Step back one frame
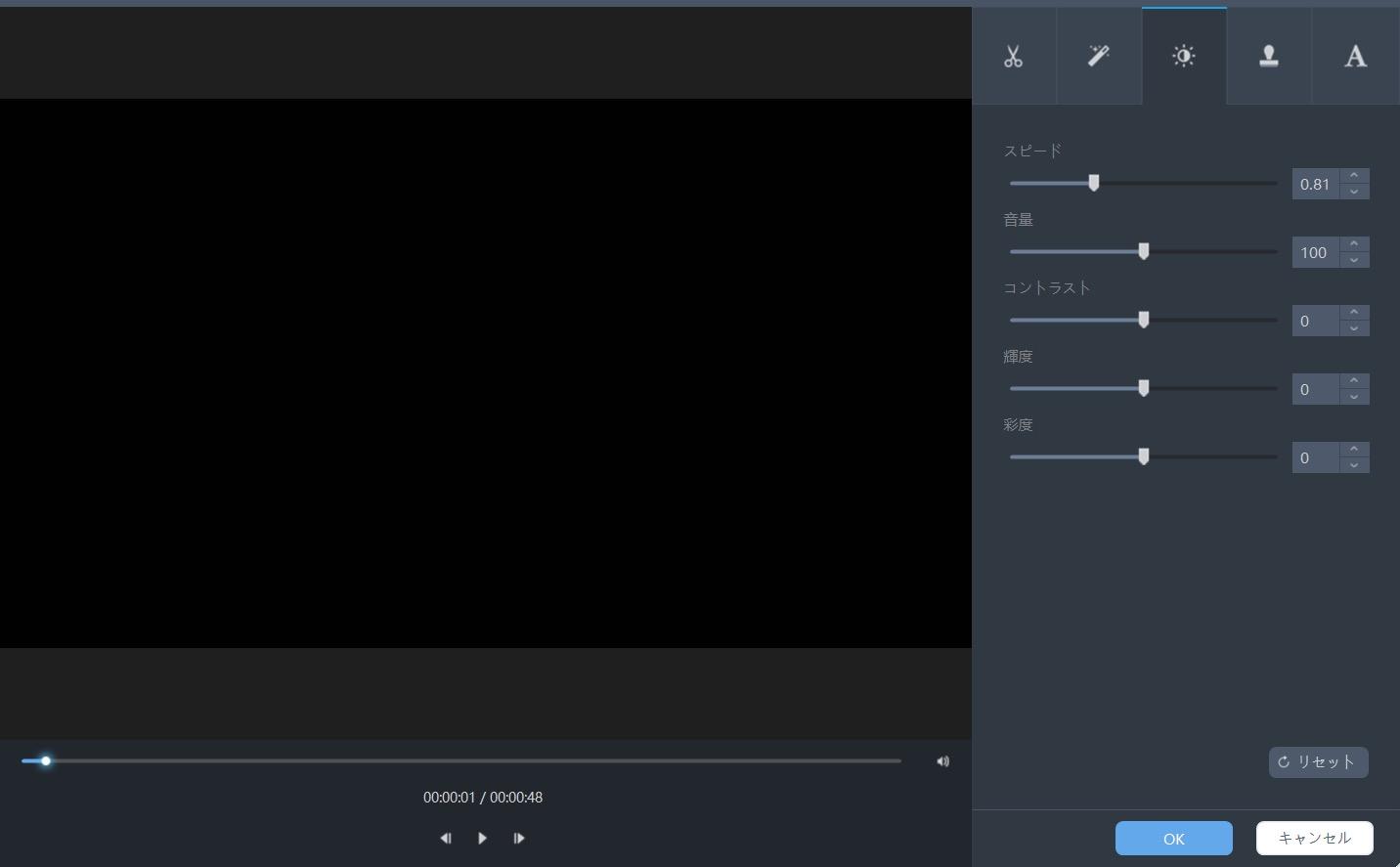The width and height of the screenshot is (1400, 867). (x=446, y=838)
